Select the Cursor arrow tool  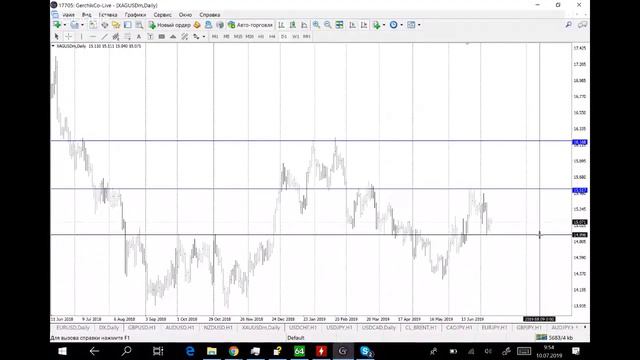pos(56,36)
